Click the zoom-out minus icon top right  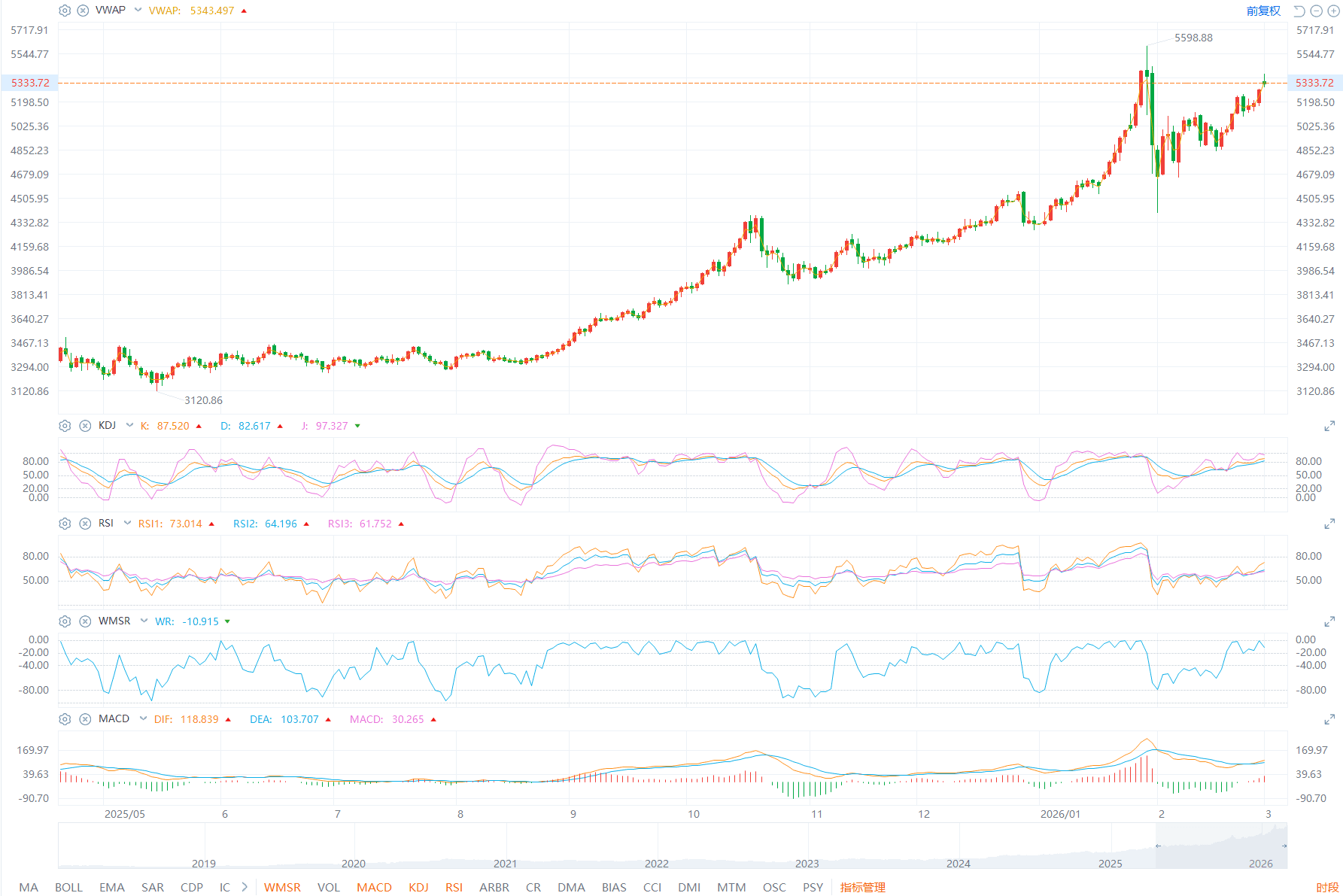[x=1315, y=11]
